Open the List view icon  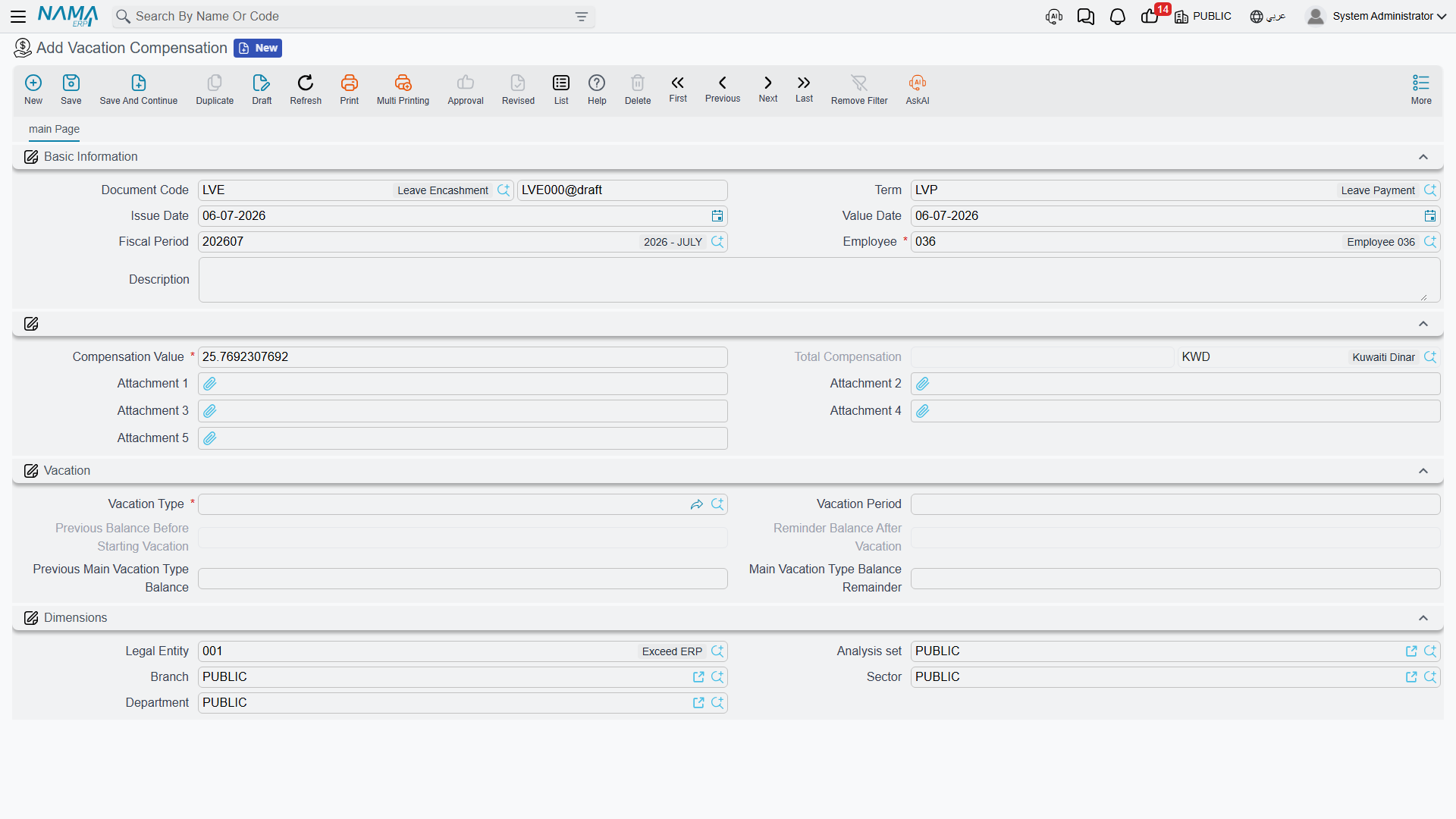click(x=561, y=83)
